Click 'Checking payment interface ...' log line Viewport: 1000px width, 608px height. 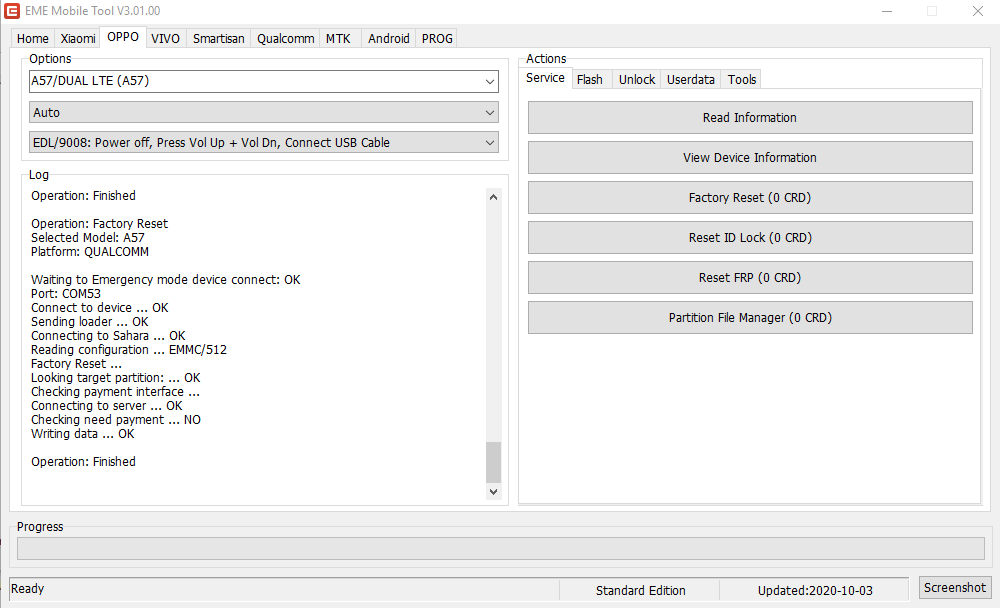pos(115,392)
